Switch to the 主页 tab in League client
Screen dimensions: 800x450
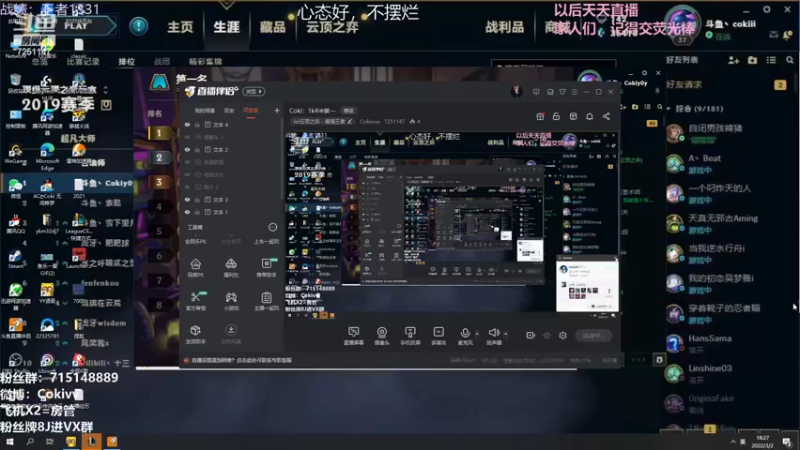tap(180, 27)
